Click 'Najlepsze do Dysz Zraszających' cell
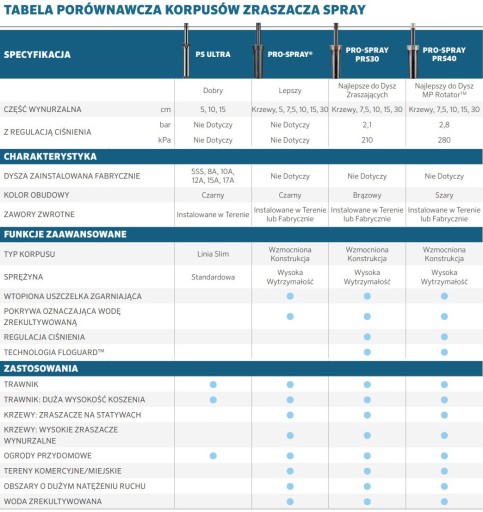Image resolution: width=483 pixels, height=512 pixels. [x=367, y=90]
